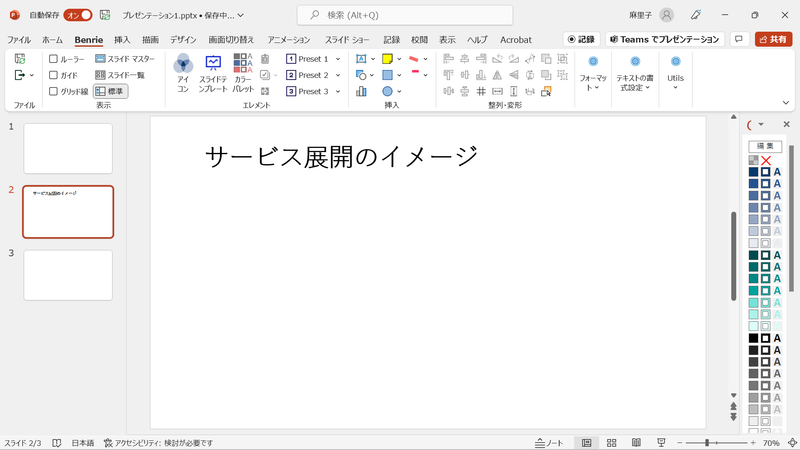Enable the グリッド線 checkbox
This screenshot has height=450, width=800.
(x=53, y=92)
